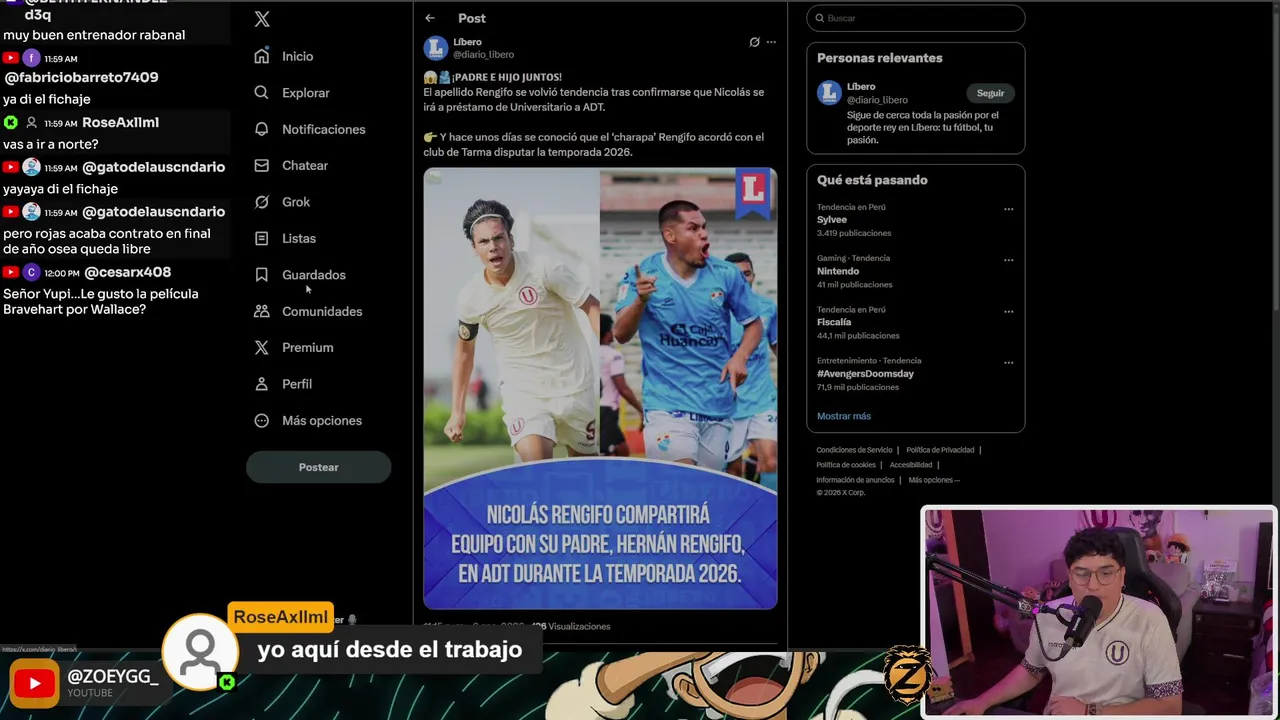Open more options for Sylvee trend
1280x720 pixels.
(1008, 209)
